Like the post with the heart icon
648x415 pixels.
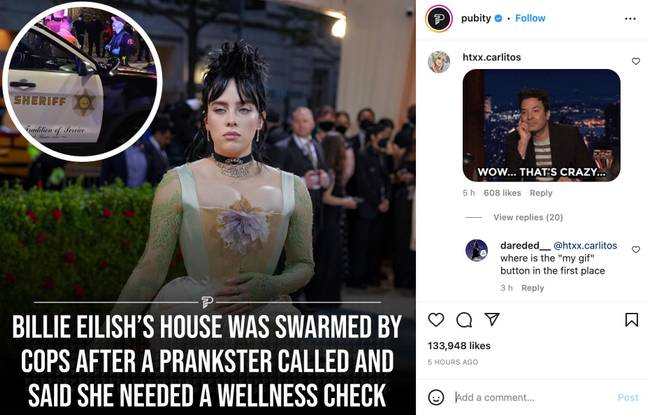tap(436, 320)
